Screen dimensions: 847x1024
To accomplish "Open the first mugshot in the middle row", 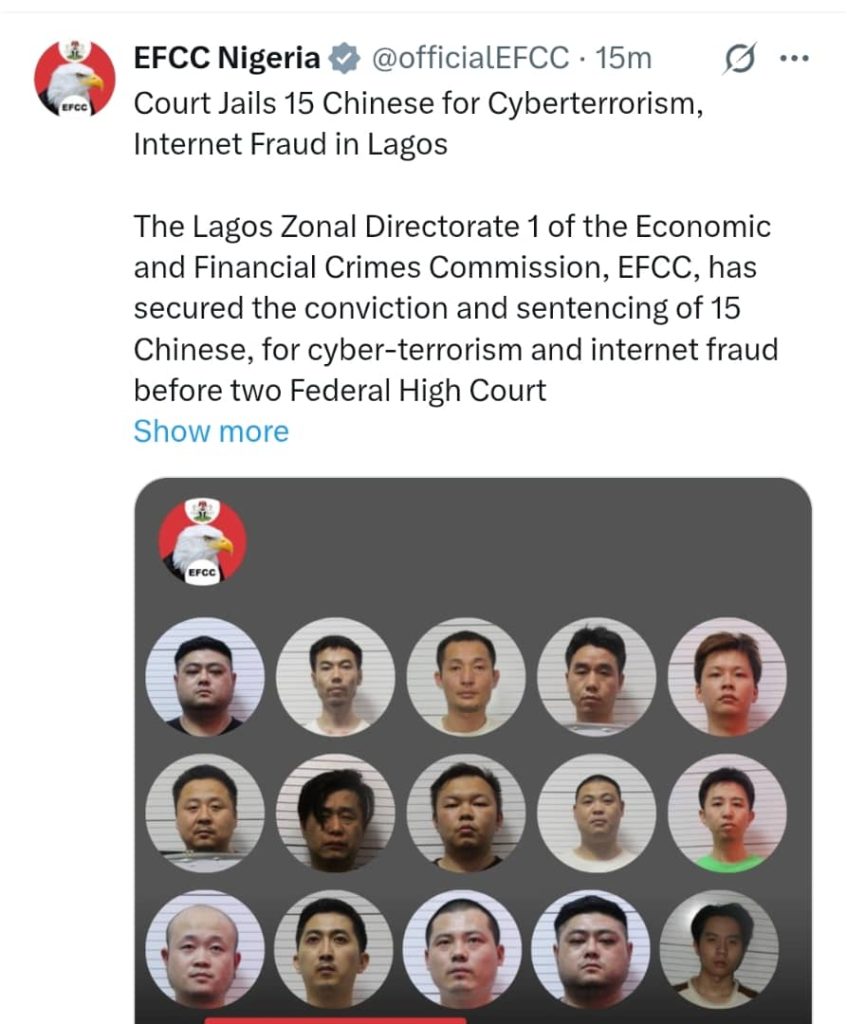I will (x=204, y=813).
